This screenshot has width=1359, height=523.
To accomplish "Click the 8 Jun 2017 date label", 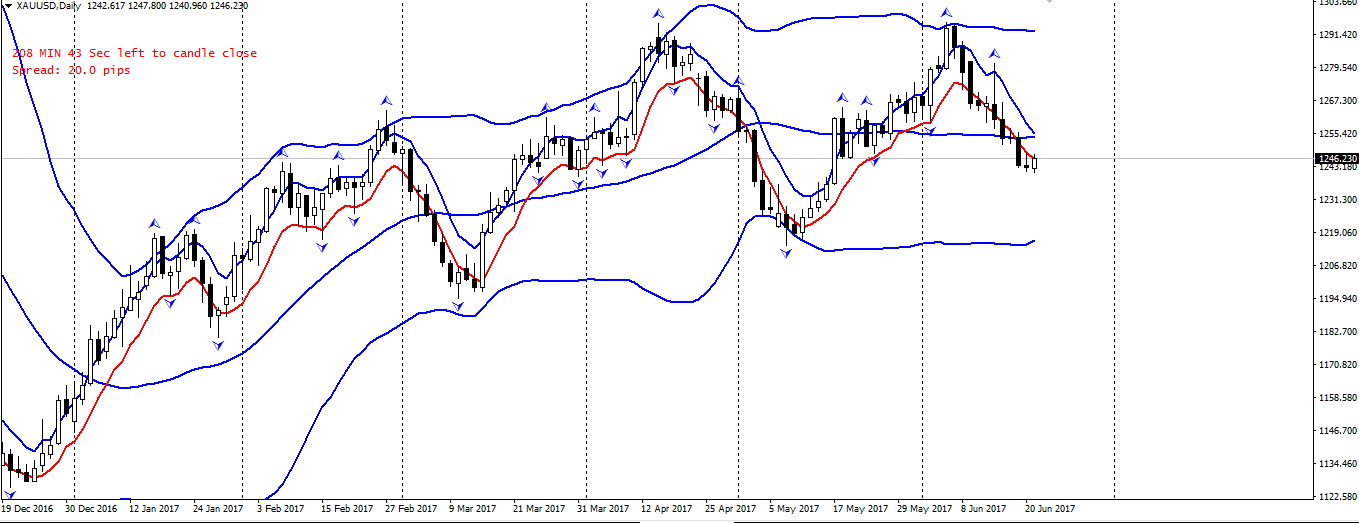I will (985, 508).
